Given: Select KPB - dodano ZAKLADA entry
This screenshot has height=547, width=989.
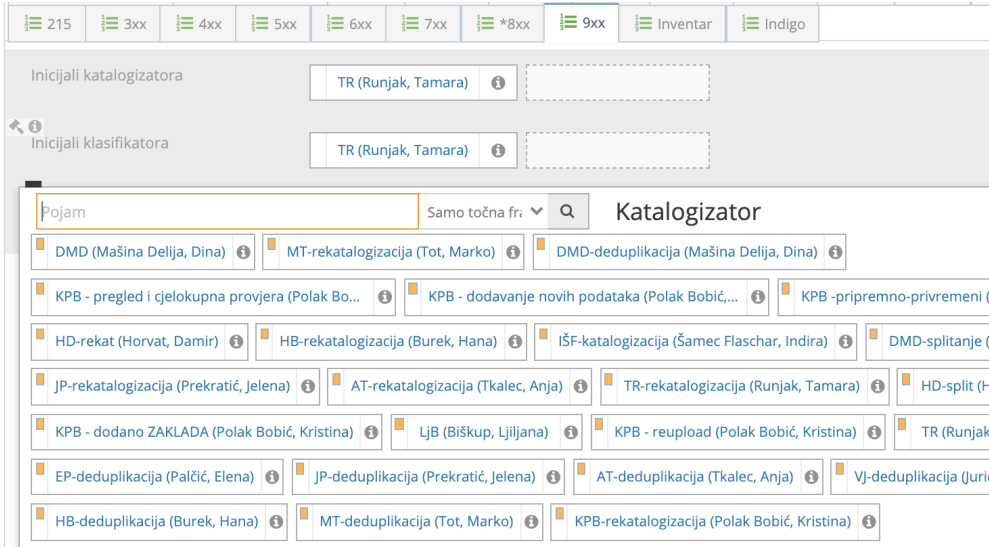Looking at the screenshot, I should point(204,432).
